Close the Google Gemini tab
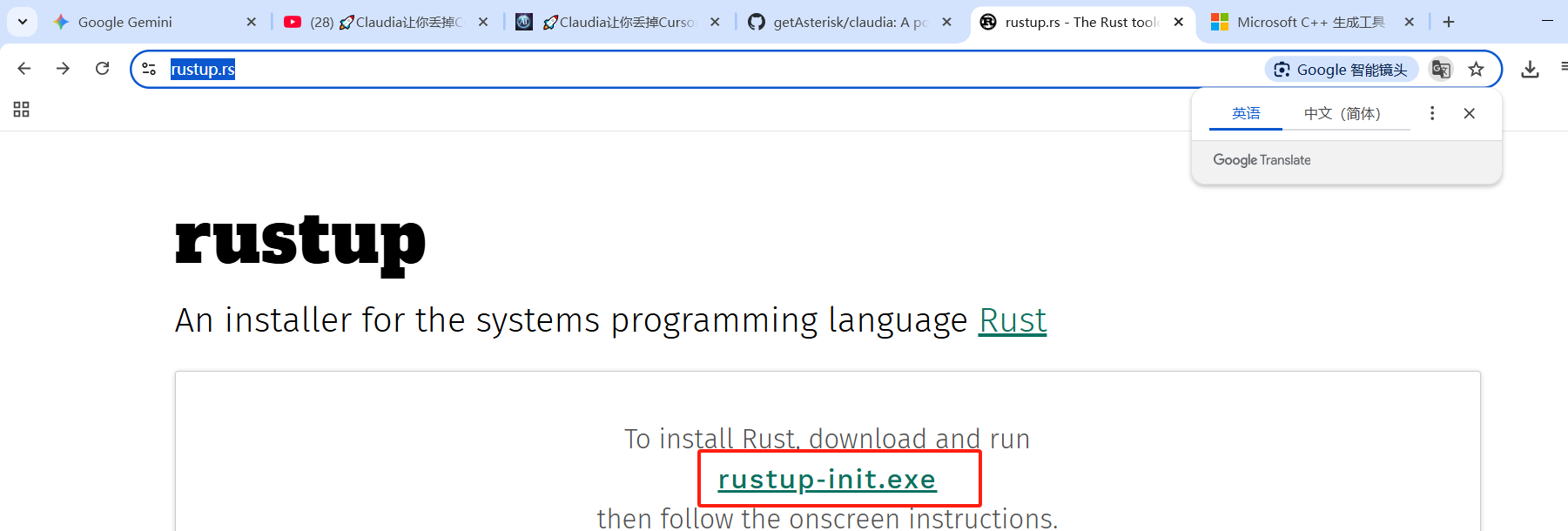Screen dimensions: 1568x531 252,22
